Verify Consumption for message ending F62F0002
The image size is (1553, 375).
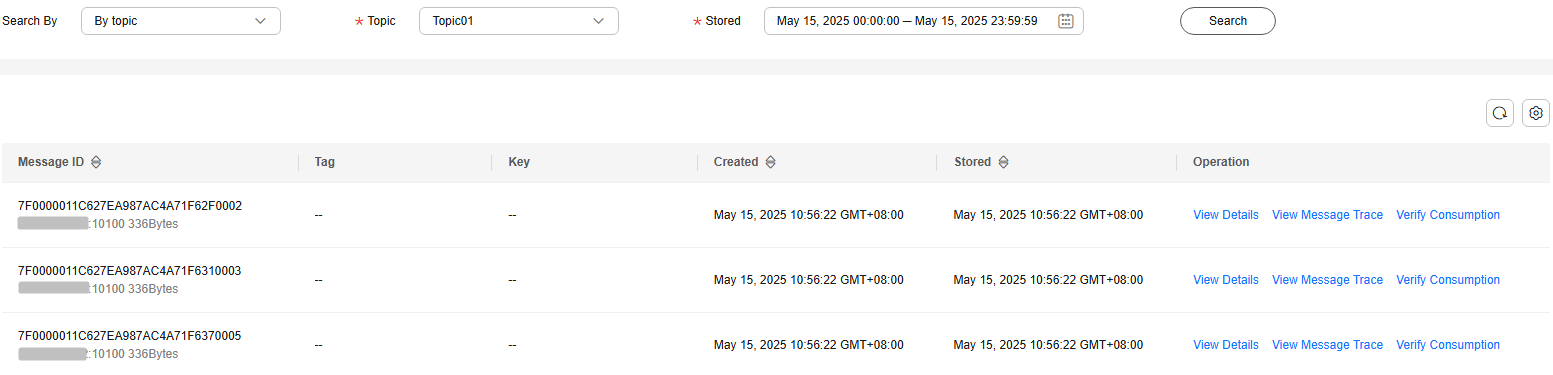1448,215
